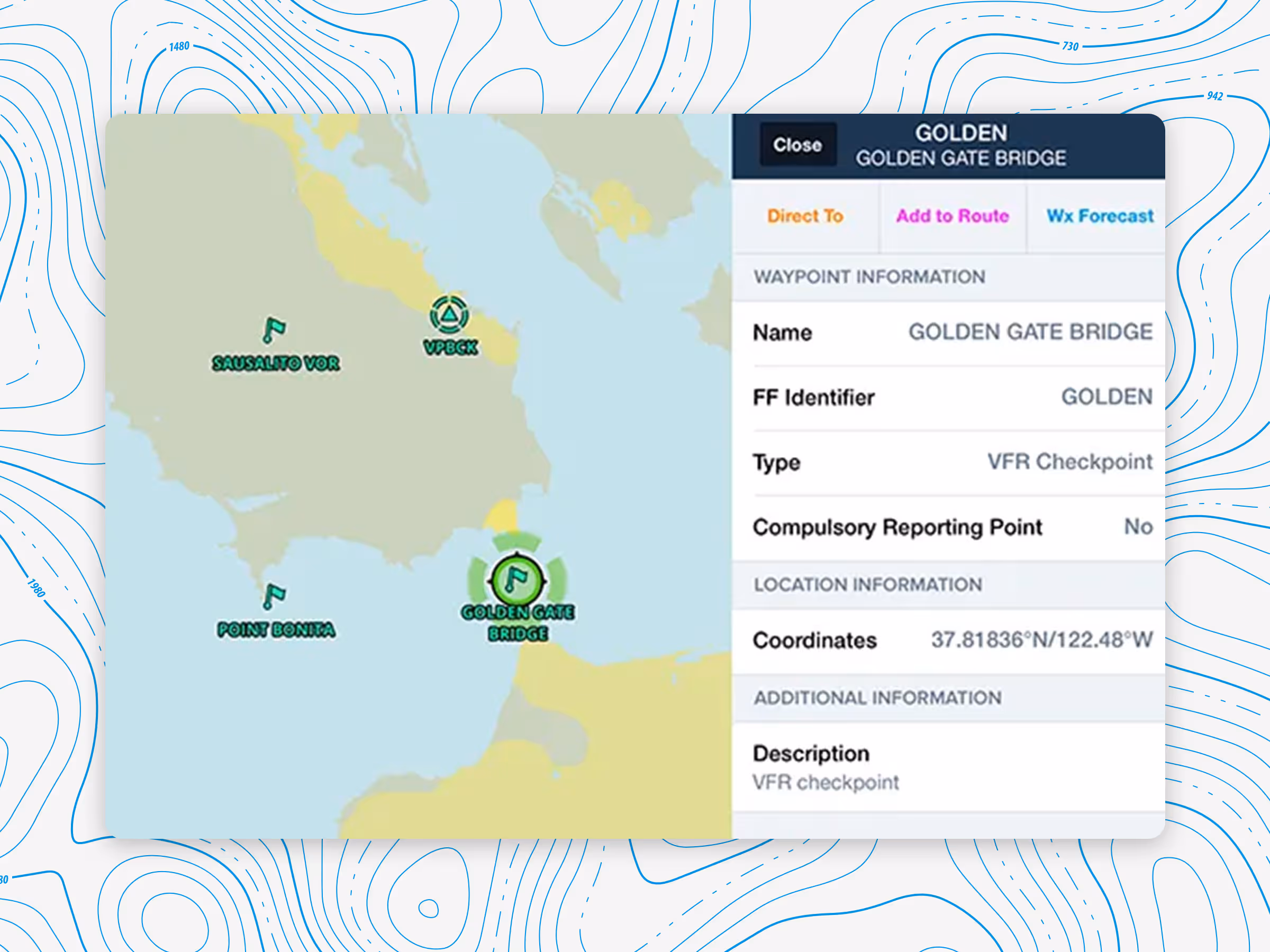Click the GOLDEN GATE BRIDGE map label
The width and height of the screenshot is (1270, 952).
tap(518, 623)
